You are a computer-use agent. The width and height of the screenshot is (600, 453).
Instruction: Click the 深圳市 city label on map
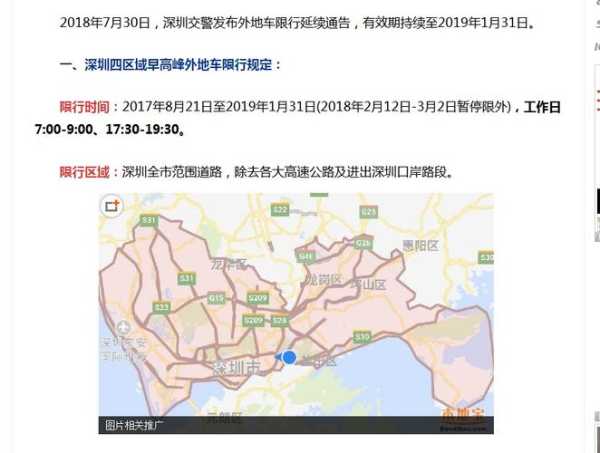click(x=236, y=368)
